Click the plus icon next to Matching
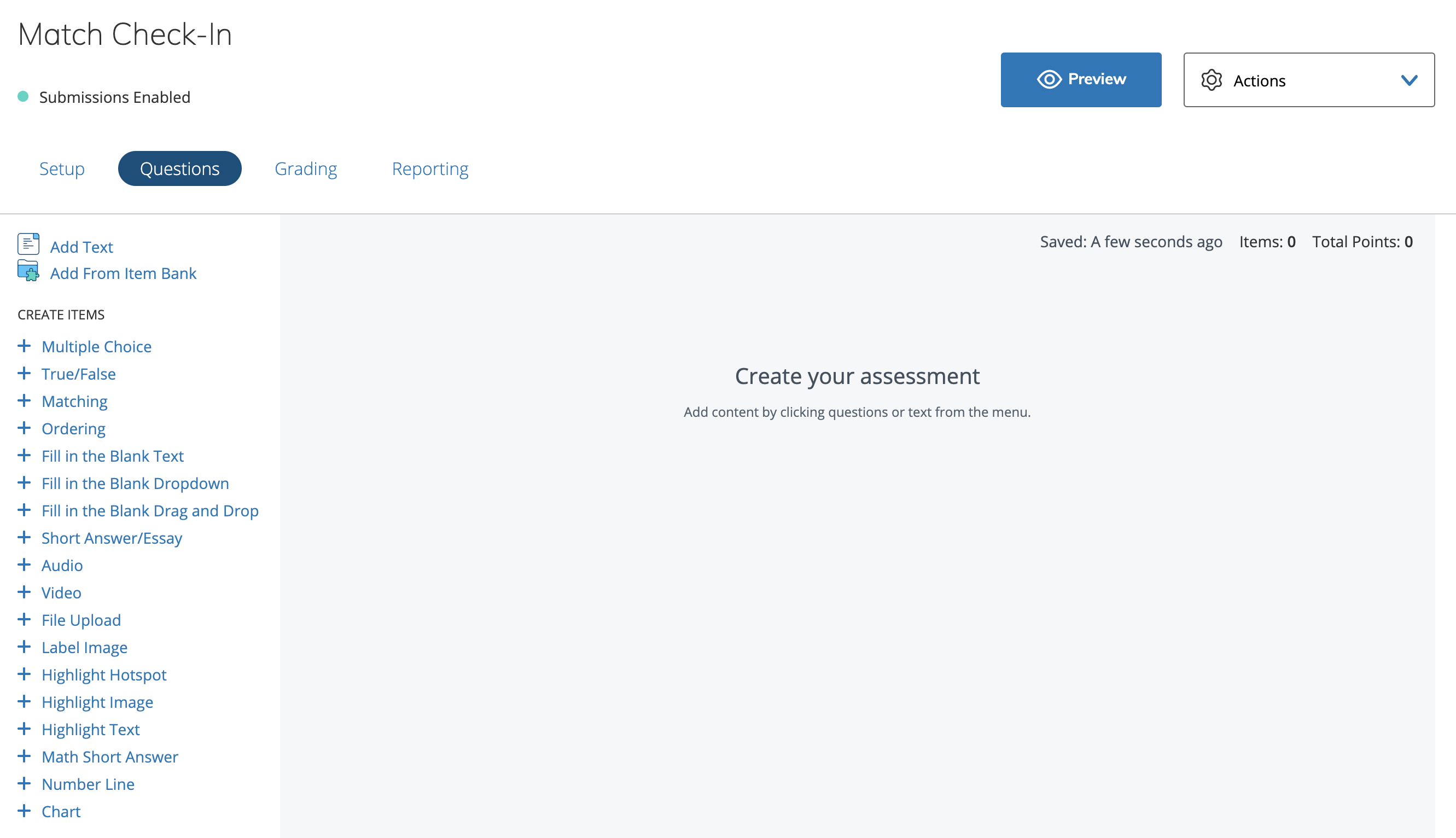1456x838 pixels. point(24,400)
